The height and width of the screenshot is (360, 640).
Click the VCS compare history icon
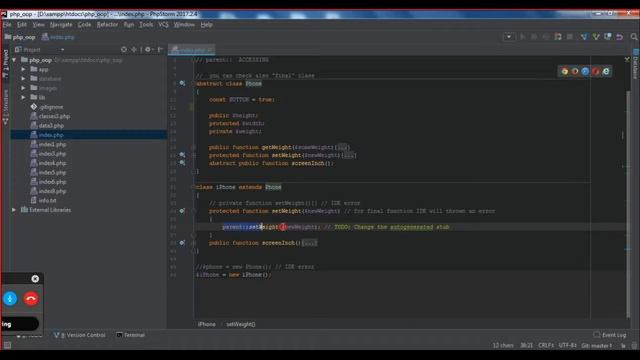(608, 37)
